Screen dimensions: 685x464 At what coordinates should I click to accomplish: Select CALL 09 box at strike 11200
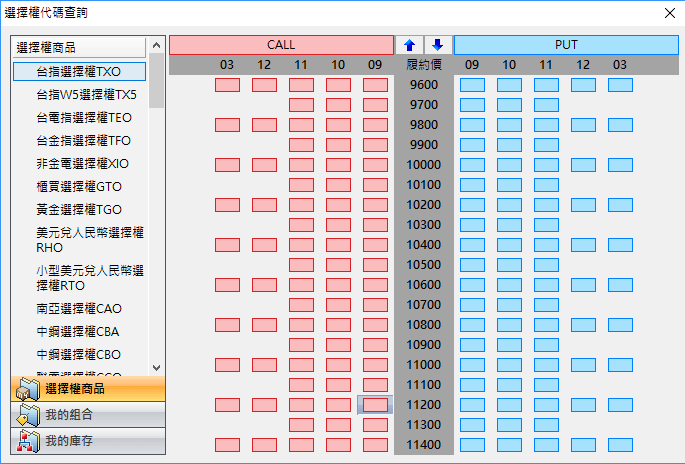pyautogui.click(x=375, y=405)
